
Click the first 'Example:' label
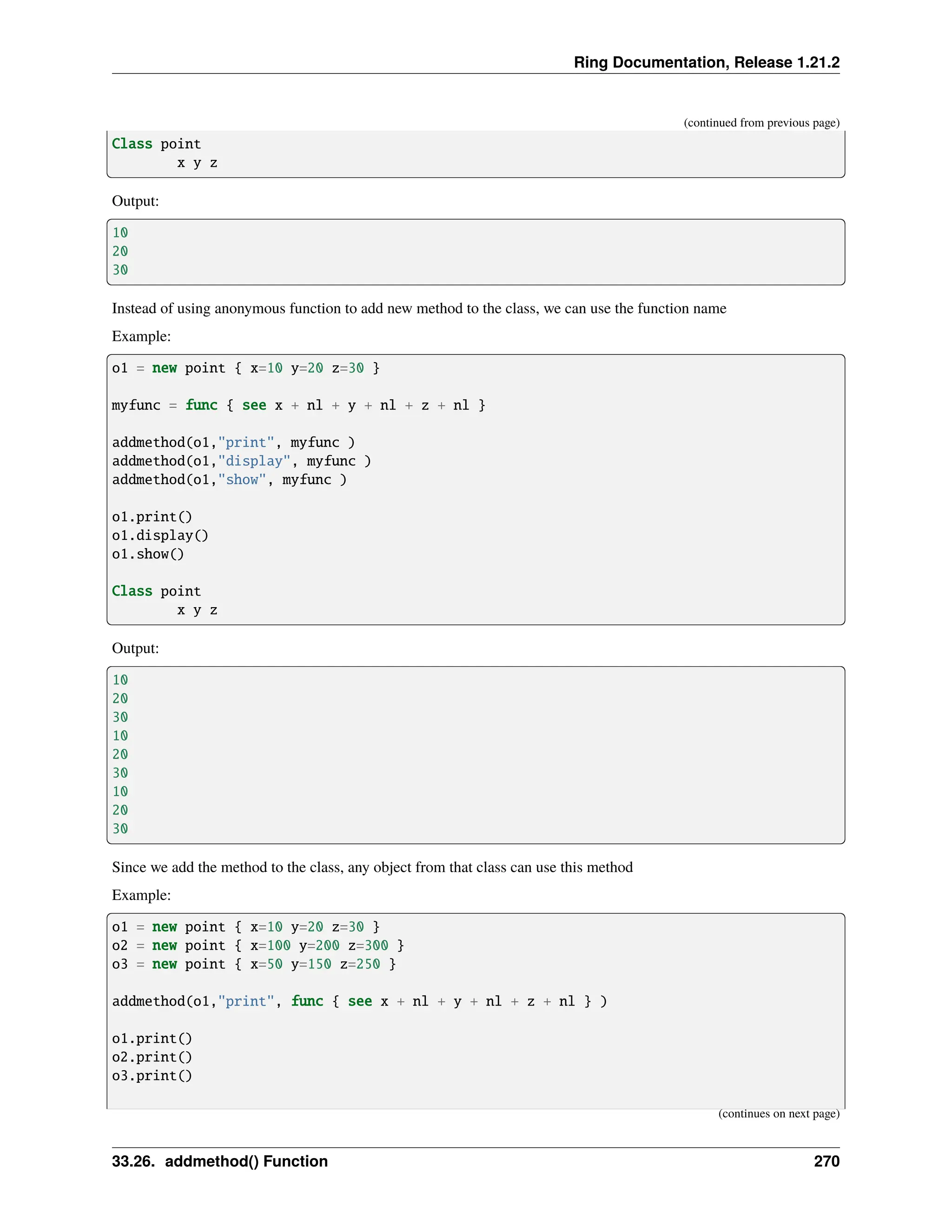[x=141, y=336]
